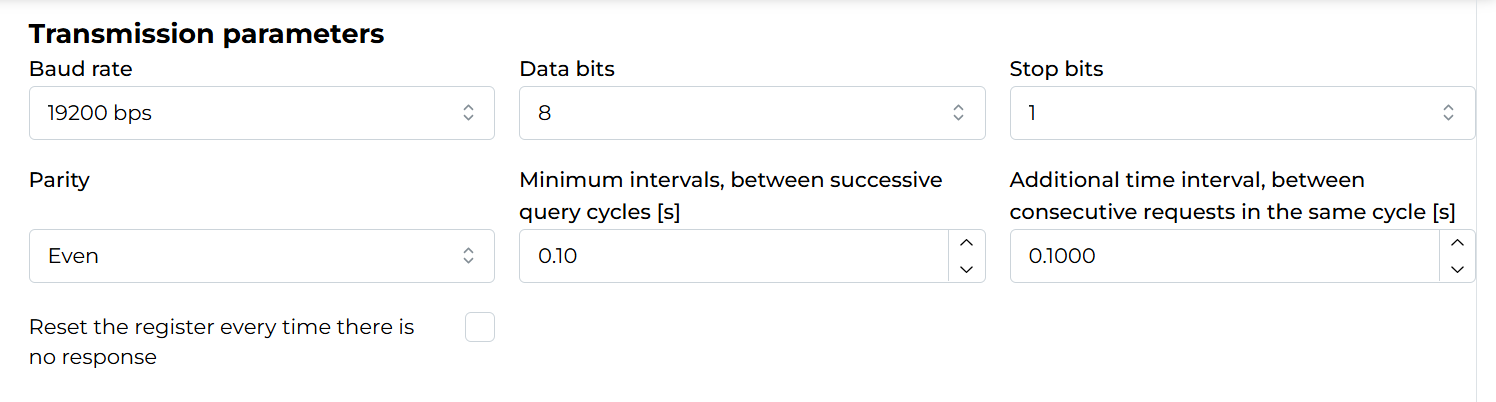Expand the Data bits dropdown
The width and height of the screenshot is (1496, 402).
click(x=750, y=113)
